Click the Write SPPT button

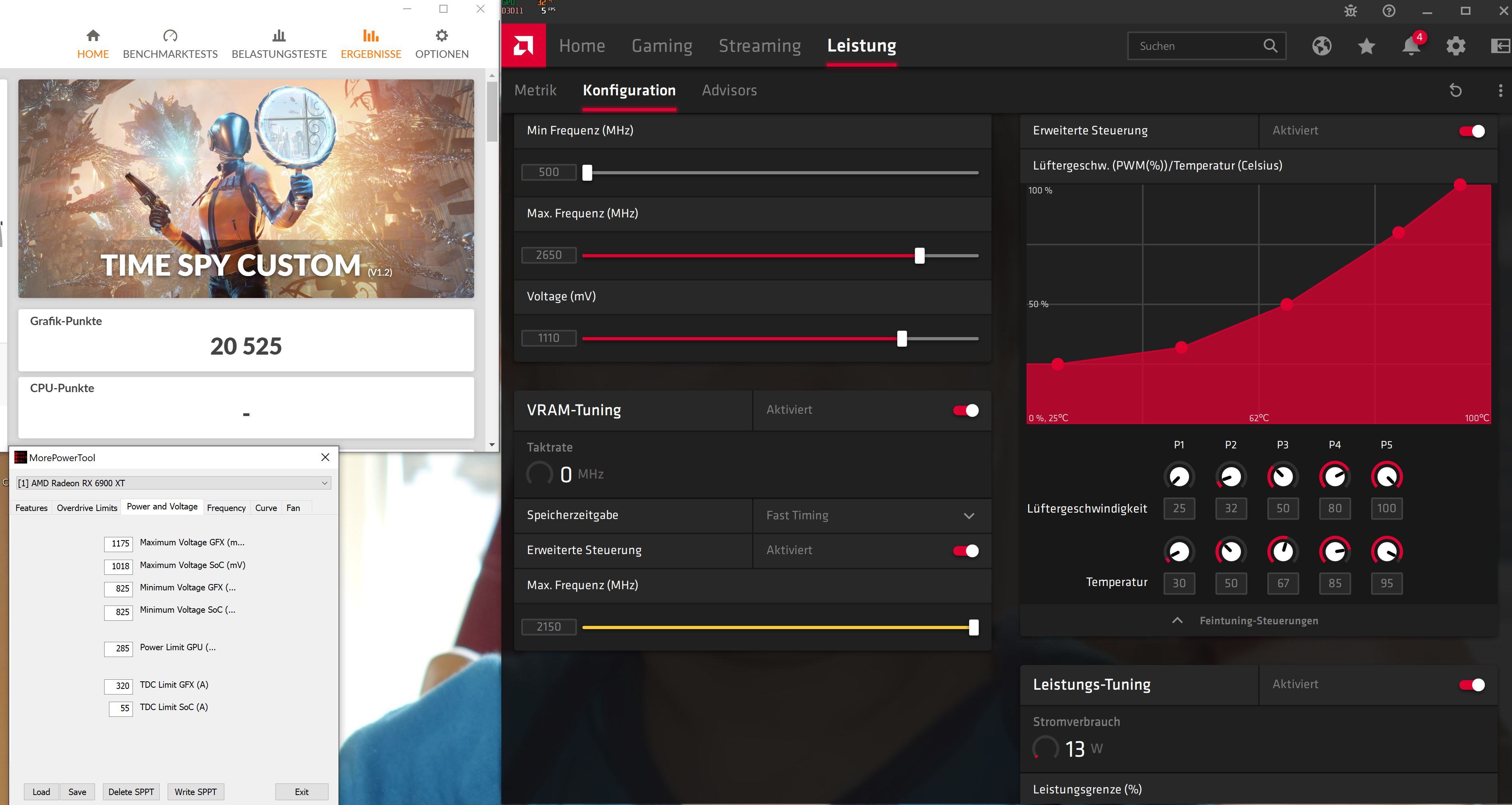click(196, 791)
